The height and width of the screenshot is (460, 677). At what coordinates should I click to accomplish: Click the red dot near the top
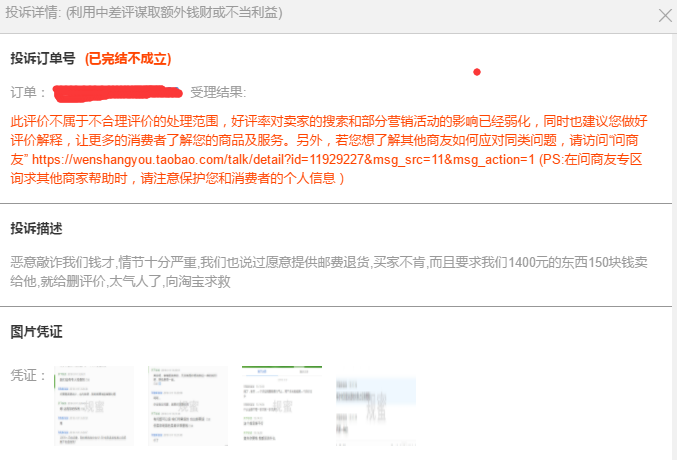click(x=477, y=72)
